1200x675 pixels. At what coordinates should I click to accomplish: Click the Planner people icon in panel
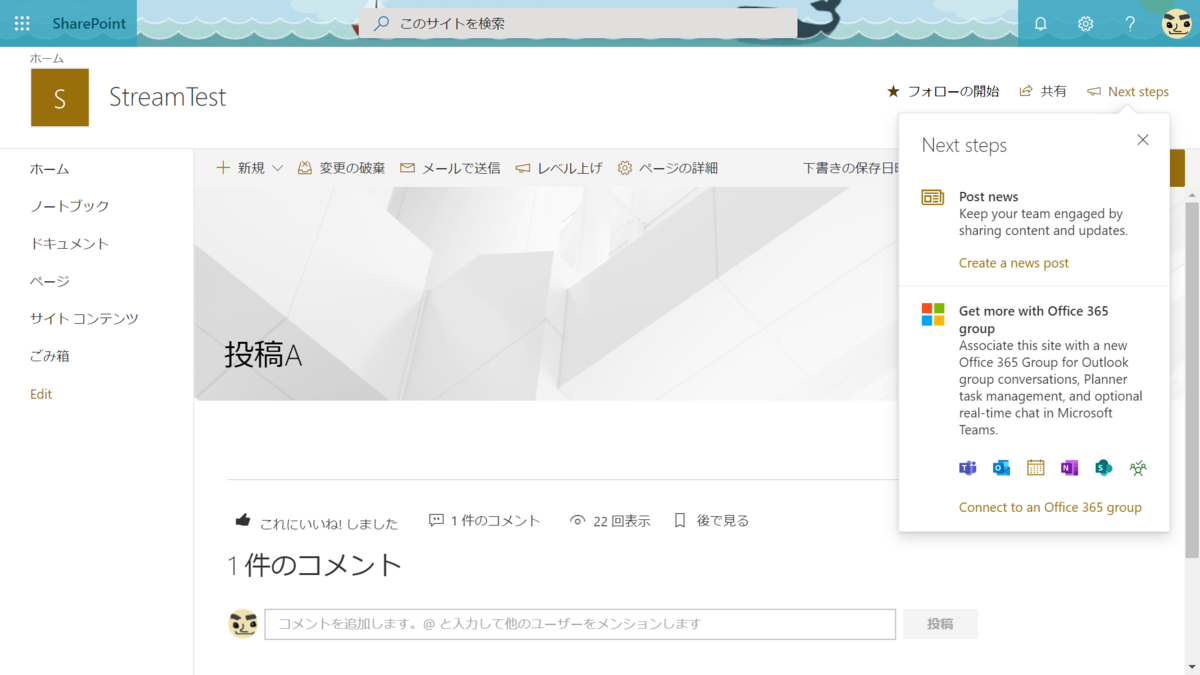(1138, 468)
